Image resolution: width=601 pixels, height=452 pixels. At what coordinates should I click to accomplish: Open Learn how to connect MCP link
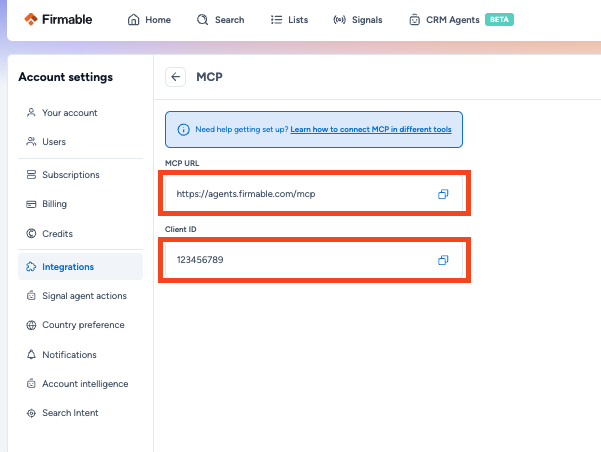[x=371, y=129]
